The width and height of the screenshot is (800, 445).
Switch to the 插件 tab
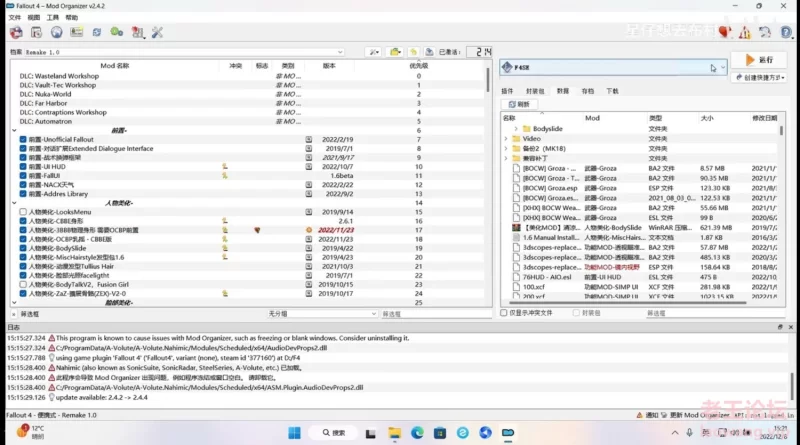[x=507, y=91]
